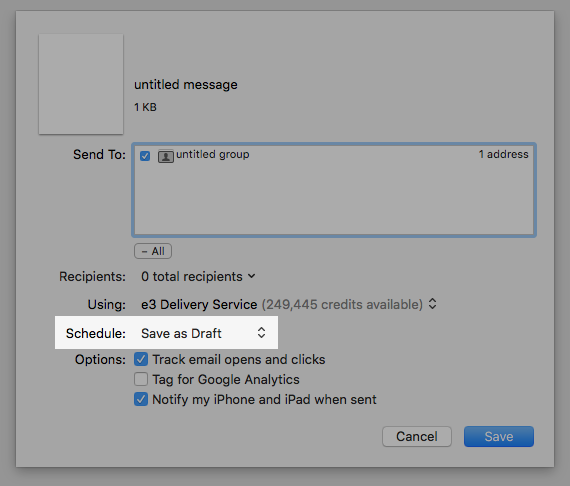The height and width of the screenshot is (486, 570).
Task: Uncheck the untitled group checkbox
Action: pyautogui.click(x=145, y=156)
